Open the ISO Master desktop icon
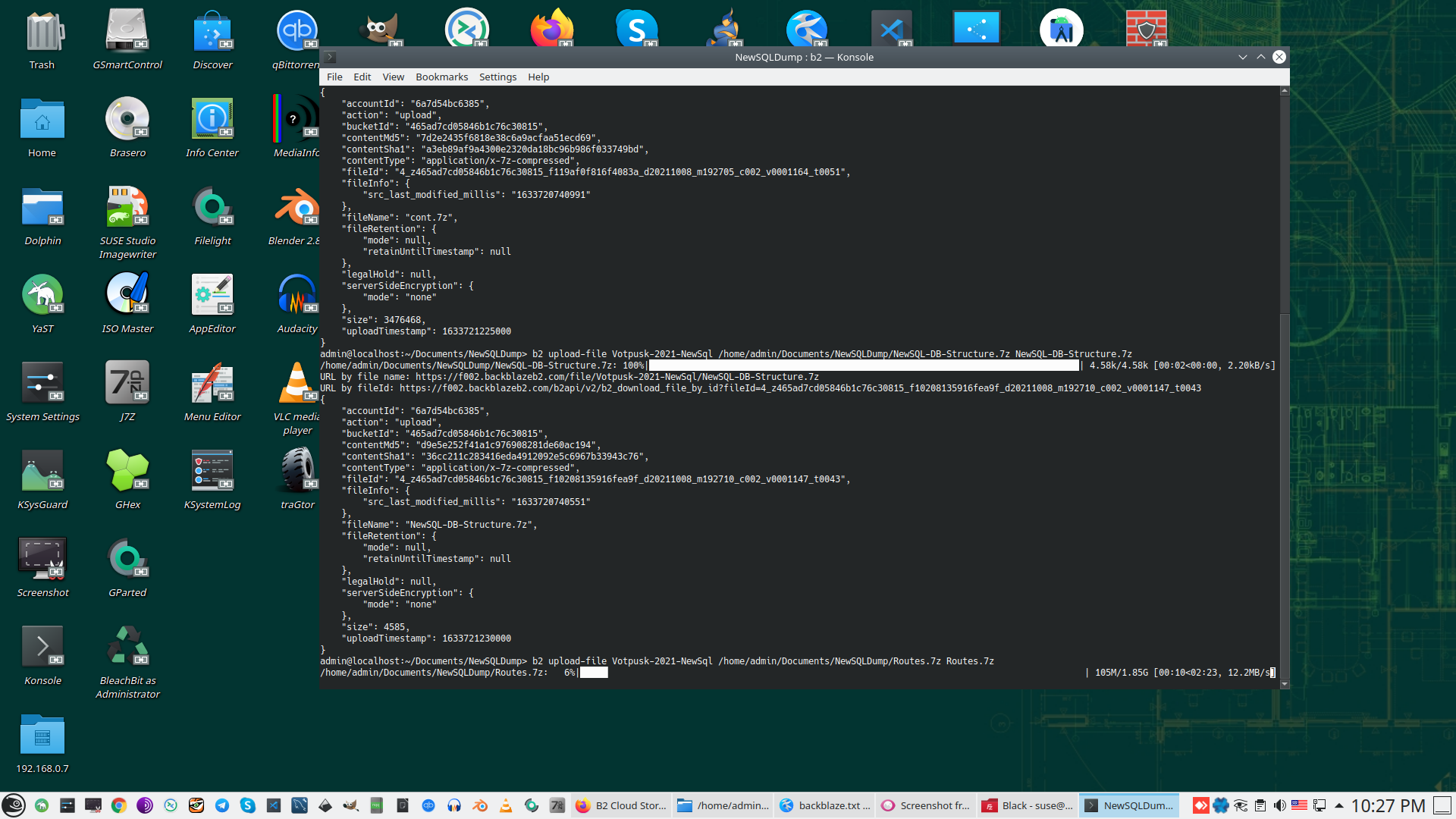This screenshot has height=819, width=1456. [127, 297]
